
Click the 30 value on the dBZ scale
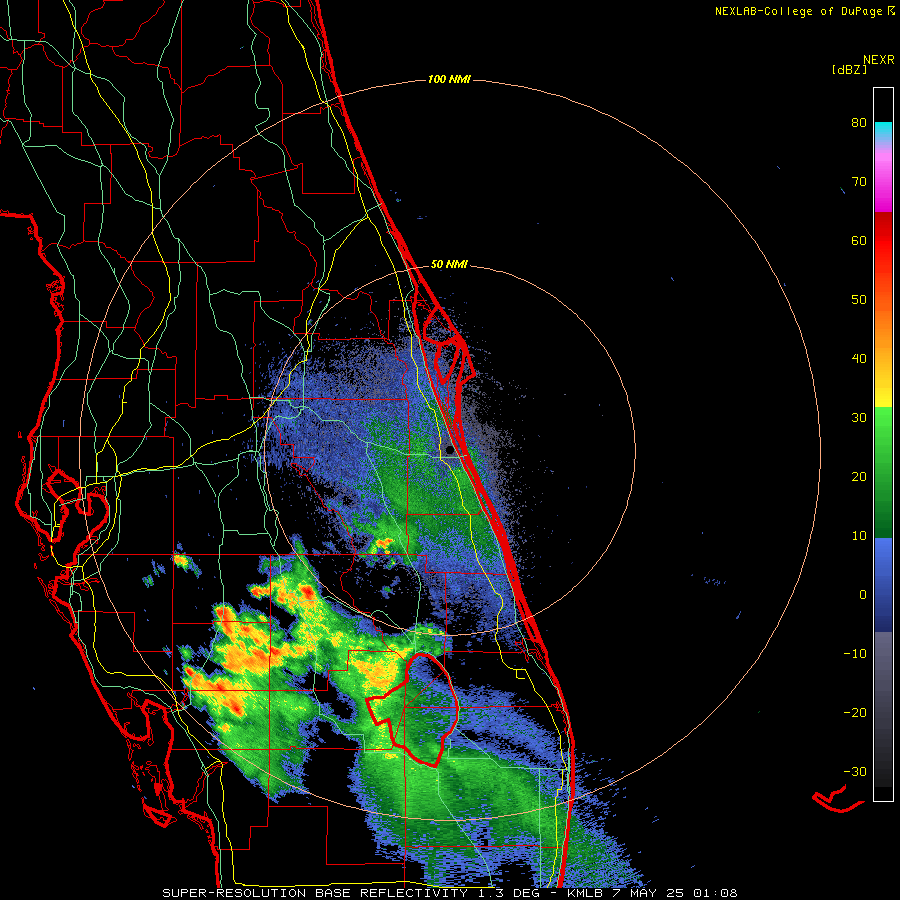(859, 418)
